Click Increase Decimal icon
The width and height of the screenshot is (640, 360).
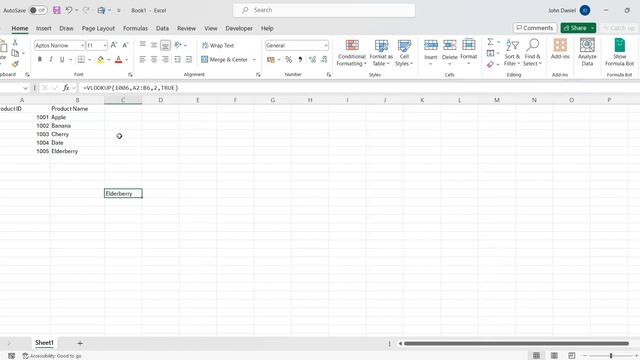(312, 60)
